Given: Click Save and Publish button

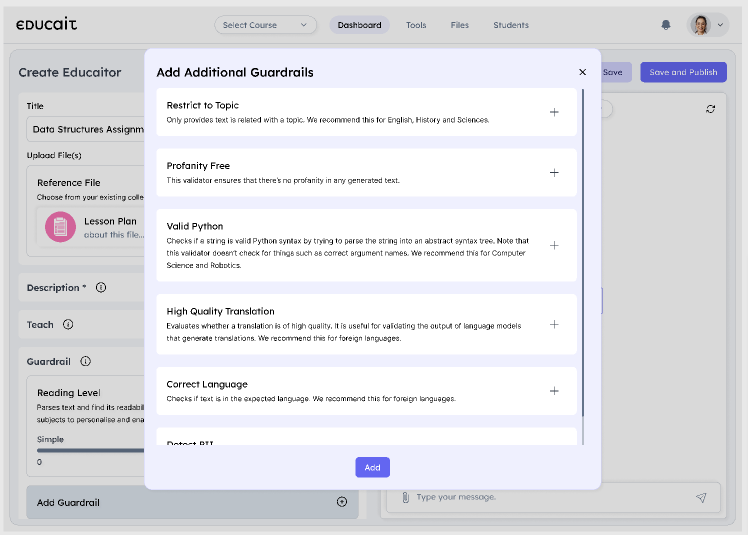Looking at the screenshot, I should tap(683, 72).
